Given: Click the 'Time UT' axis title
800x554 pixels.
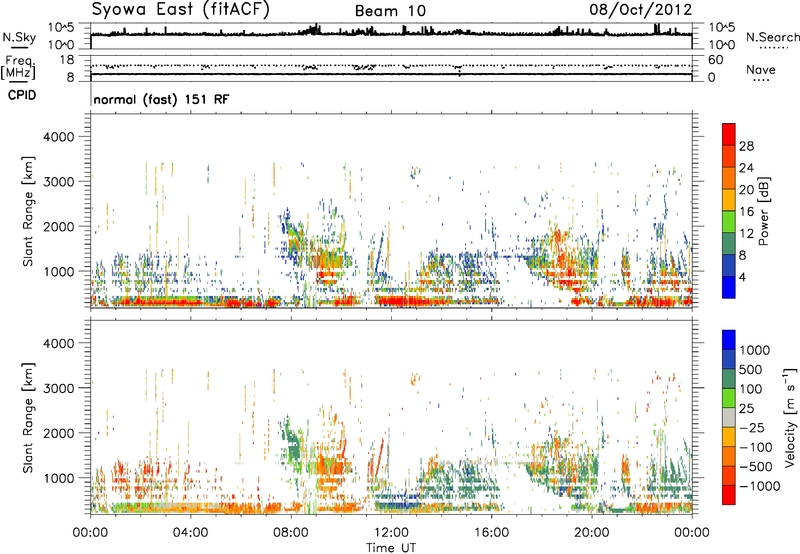Looking at the screenshot, I should [x=391, y=547].
